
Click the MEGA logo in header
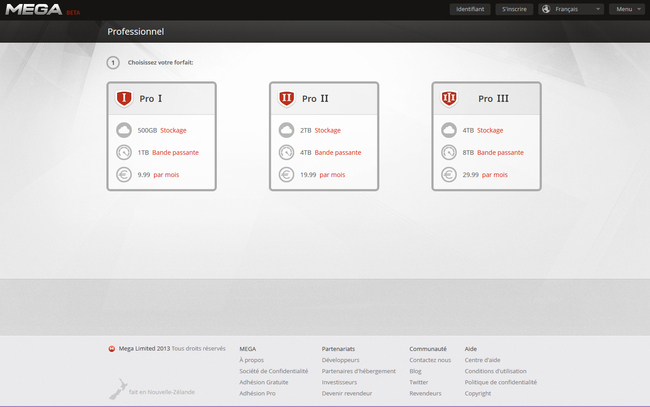pyautogui.click(x=34, y=10)
